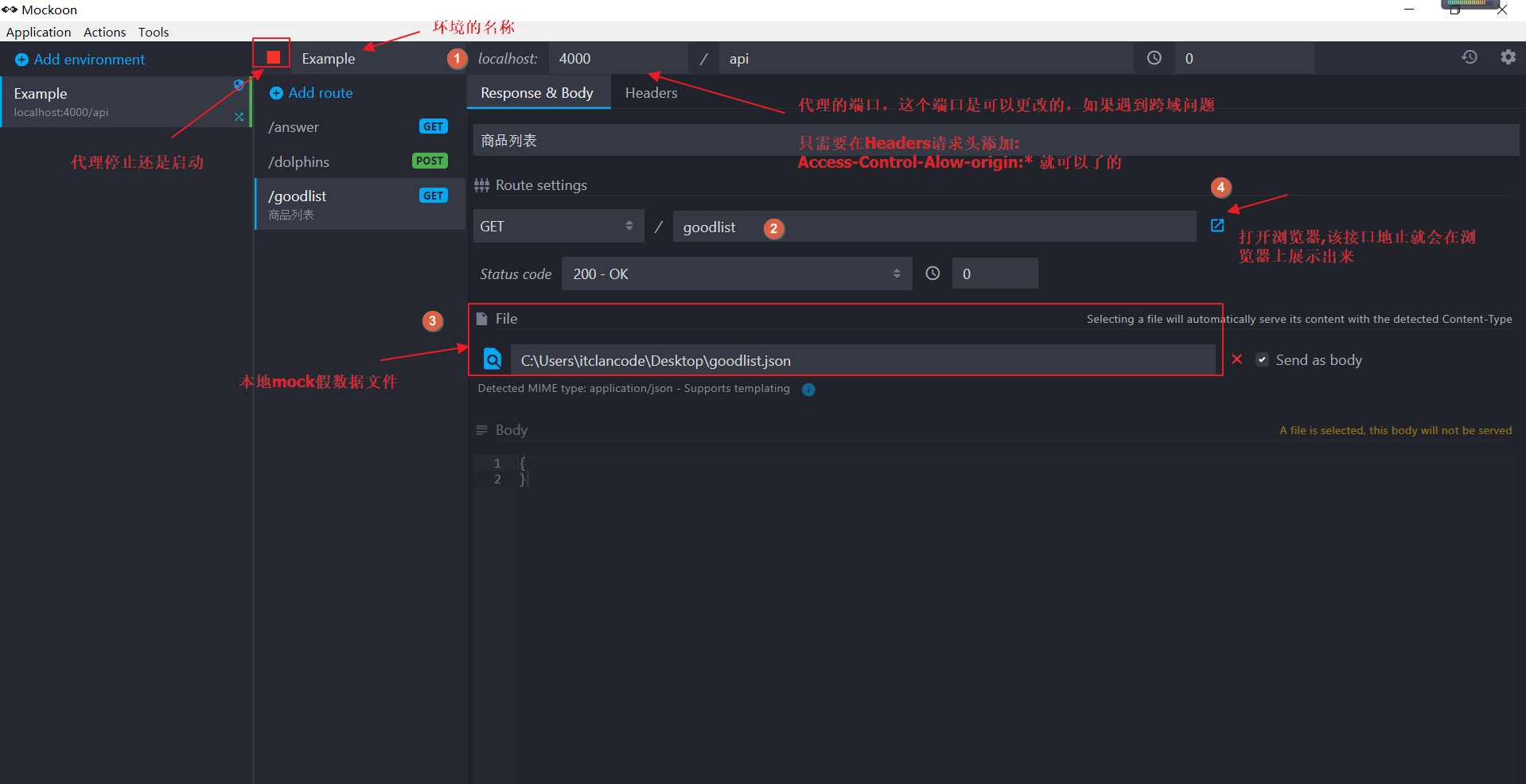The height and width of the screenshot is (784, 1526).
Task: Open the Application menu
Action: (x=38, y=32)
